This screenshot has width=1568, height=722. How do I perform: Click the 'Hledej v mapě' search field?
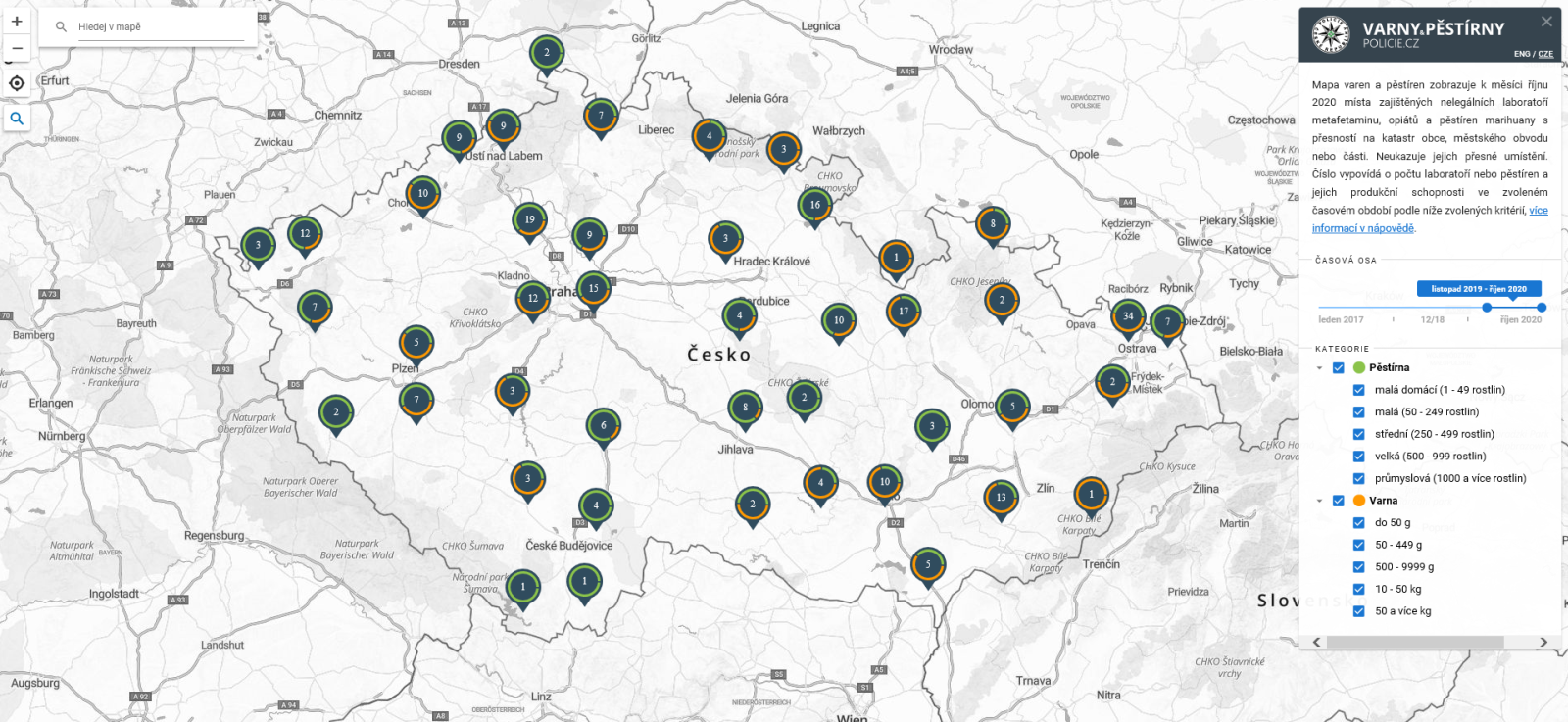(x=157, y=27)
